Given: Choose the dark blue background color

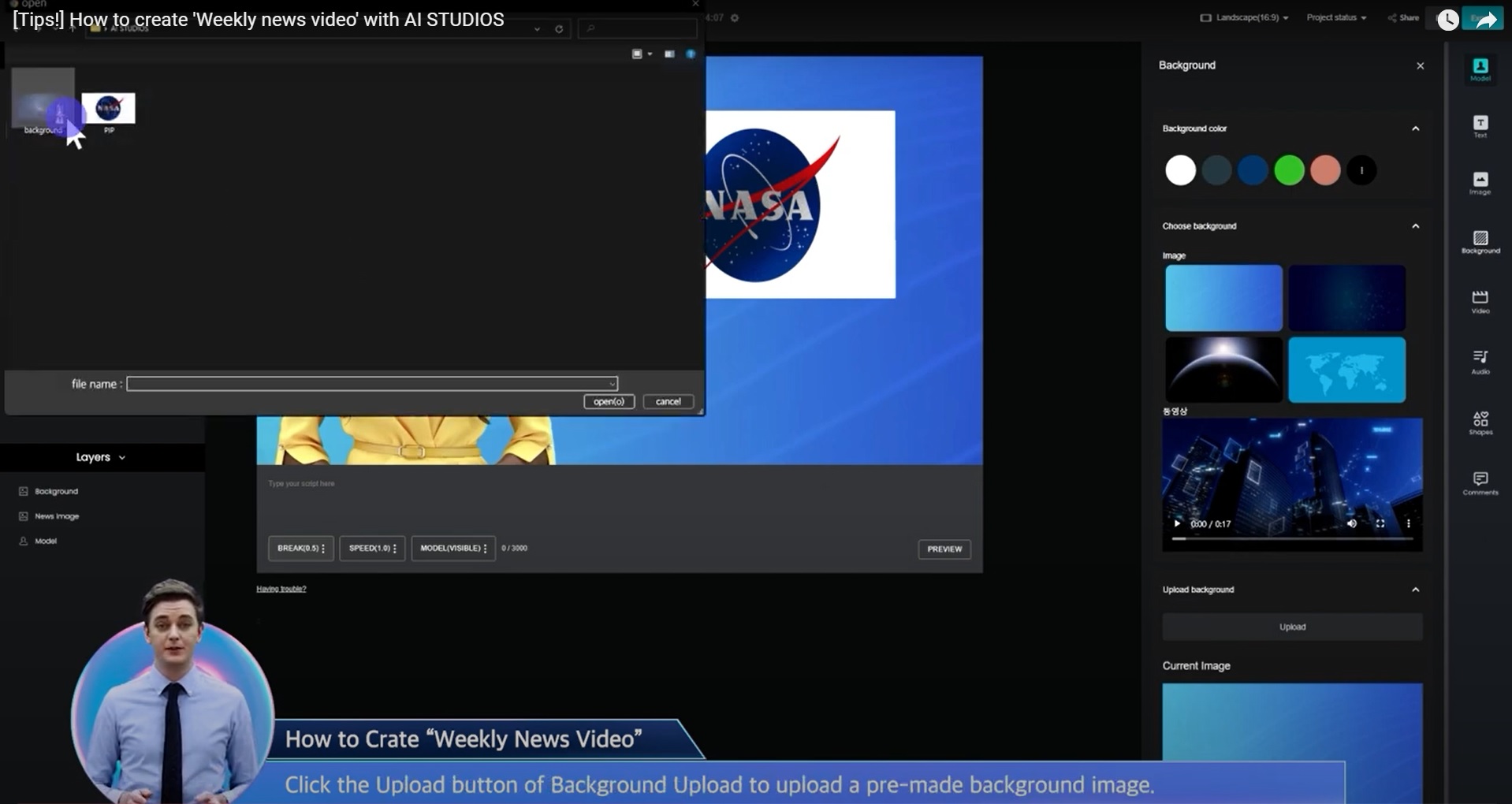Looking at the screenshot, I should (1253, 170).
